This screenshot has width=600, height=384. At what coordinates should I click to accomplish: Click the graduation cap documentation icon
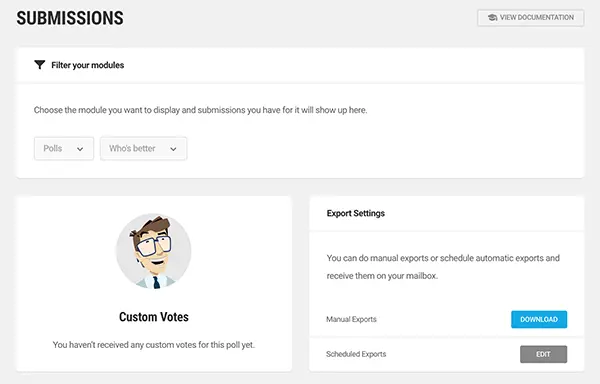pos(492,18)
